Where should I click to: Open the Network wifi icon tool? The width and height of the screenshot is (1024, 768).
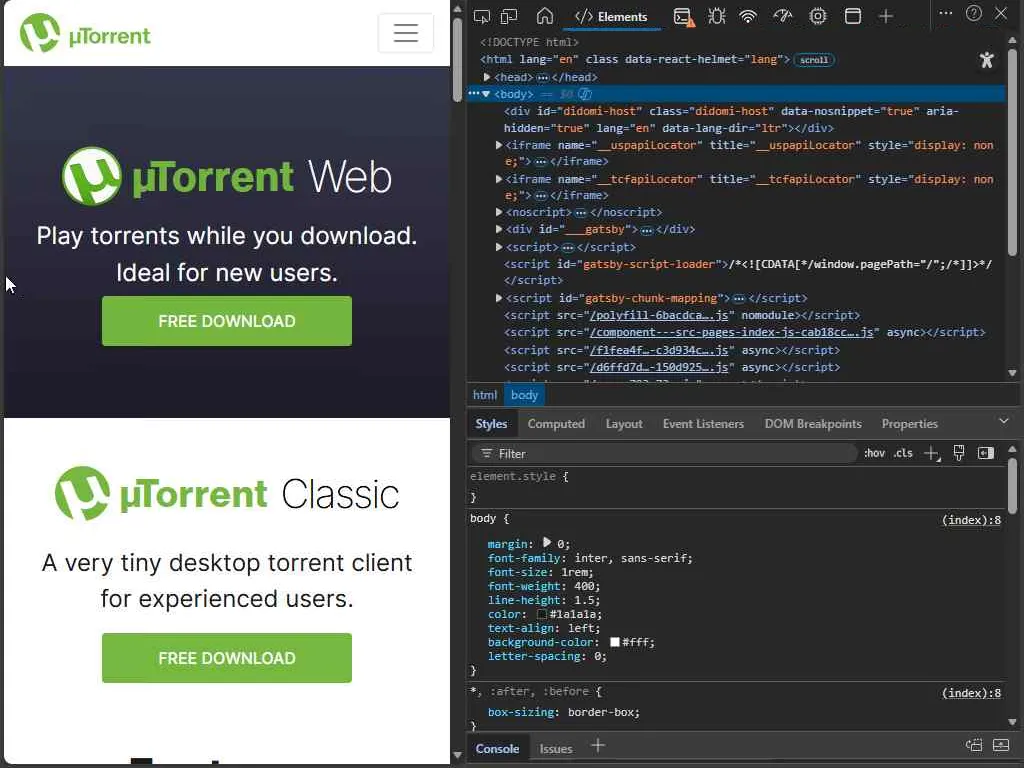pyautogui.click(x=748, y=16)
